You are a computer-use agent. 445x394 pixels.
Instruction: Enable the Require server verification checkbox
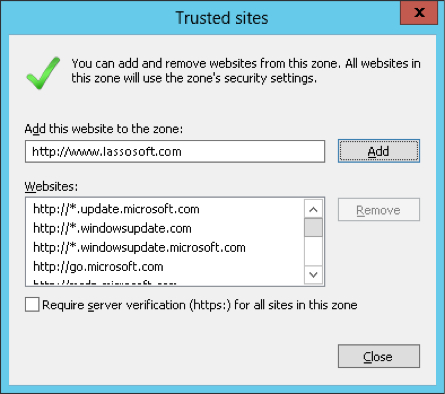point(32,305)
